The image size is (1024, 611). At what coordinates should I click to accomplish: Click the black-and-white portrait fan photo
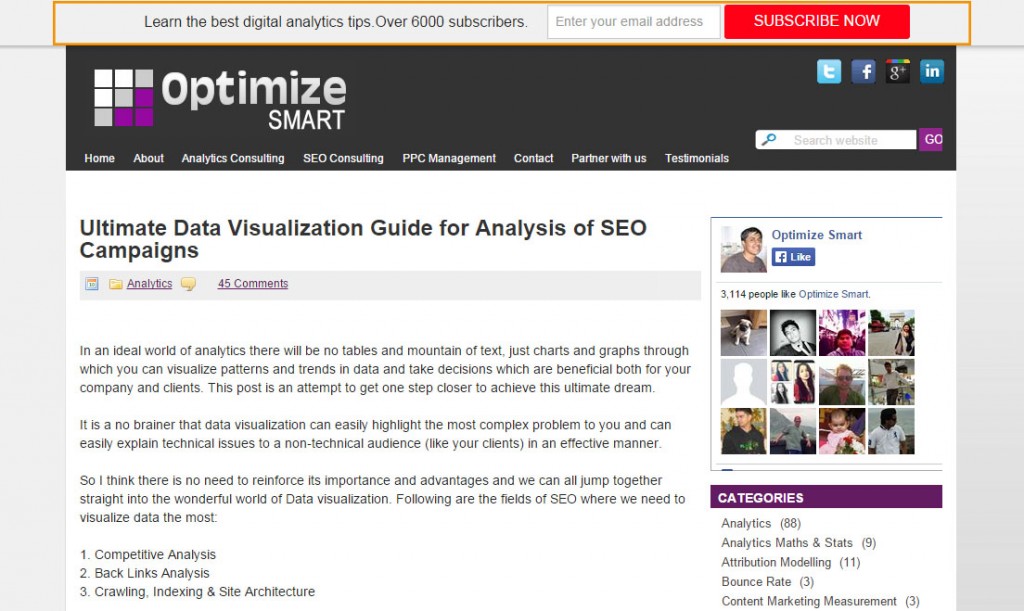point(793,333)
